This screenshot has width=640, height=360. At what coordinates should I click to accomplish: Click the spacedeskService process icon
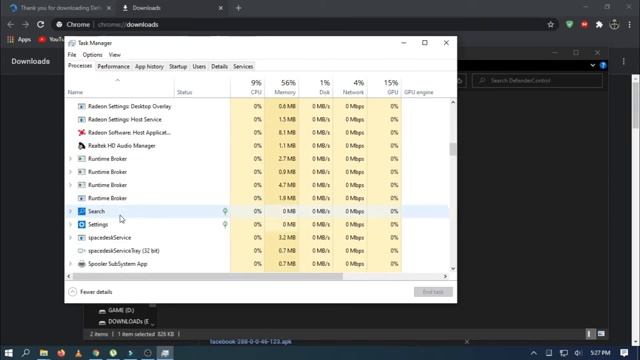pos(82,238)
